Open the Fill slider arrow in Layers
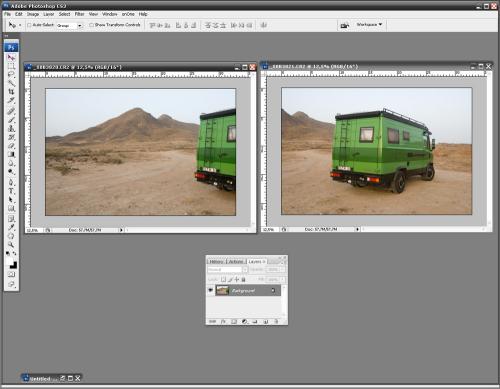 [282, 279]
